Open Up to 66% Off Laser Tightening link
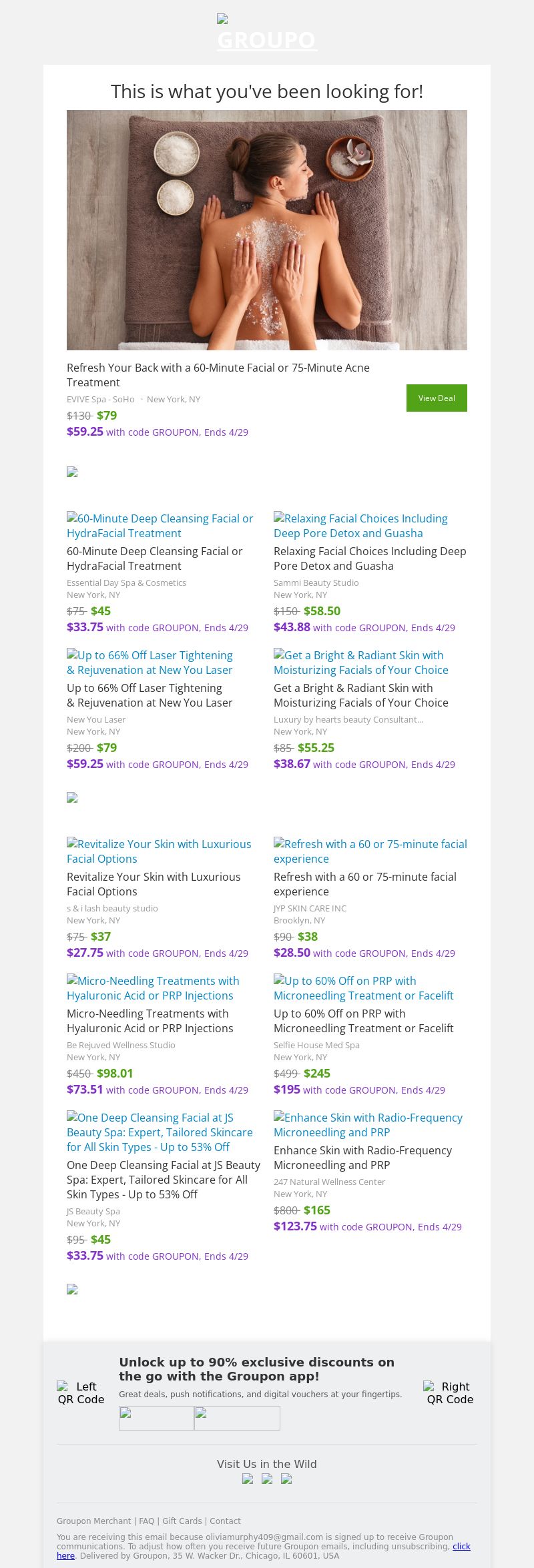Viewport: 534px width, 1568px height. (x=150, y=663)
